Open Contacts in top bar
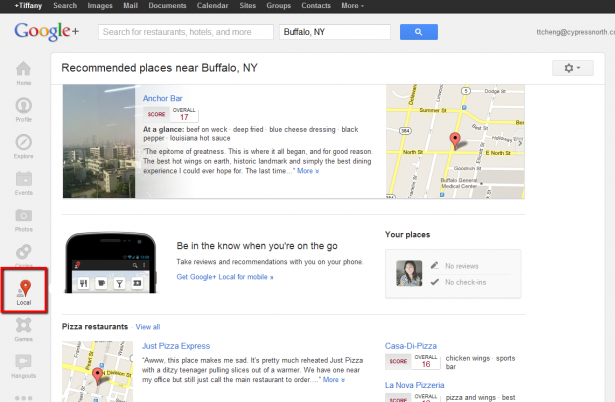The width and height of the screenshot is (615, 402). pyautogui.click(x=316, y=6)
